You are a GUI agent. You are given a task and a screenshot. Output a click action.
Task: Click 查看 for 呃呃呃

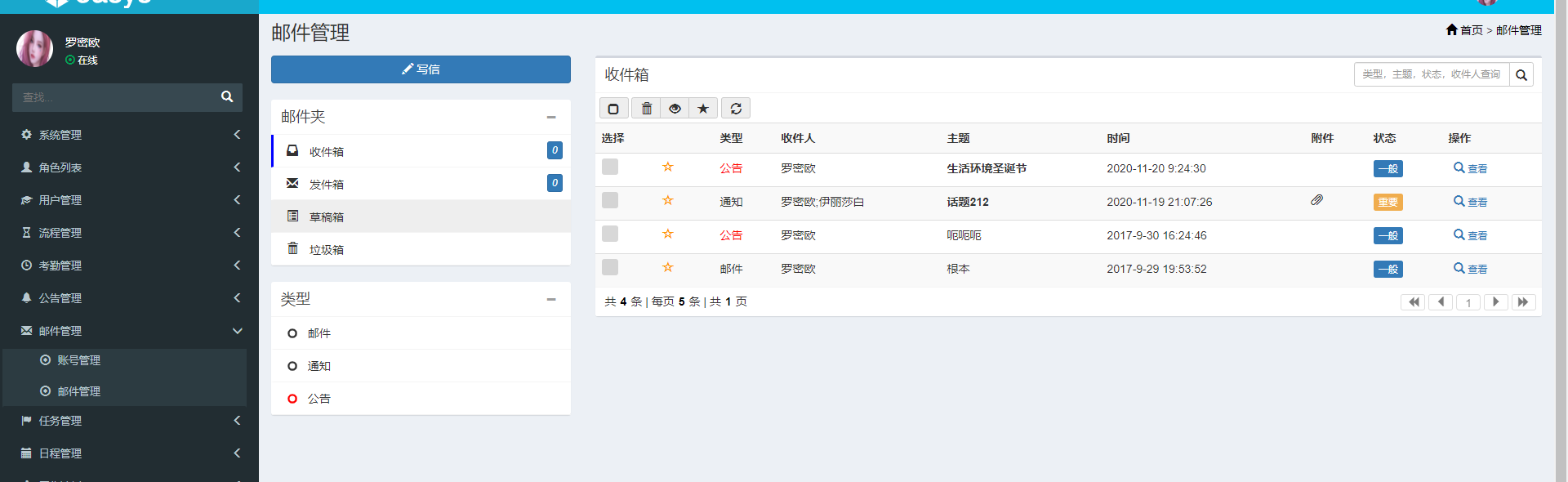click(1470, 235)
